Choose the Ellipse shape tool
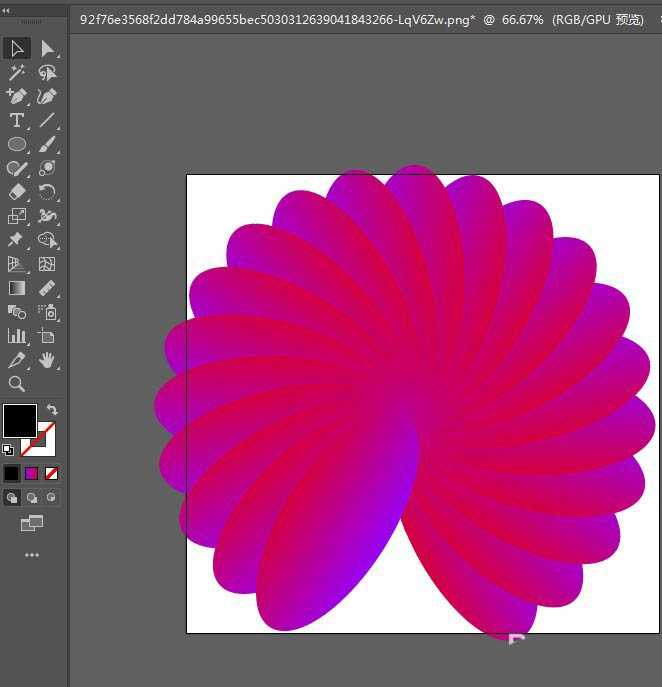The width and height of the screenshot is (662, 687). click(x=17, y=144)
